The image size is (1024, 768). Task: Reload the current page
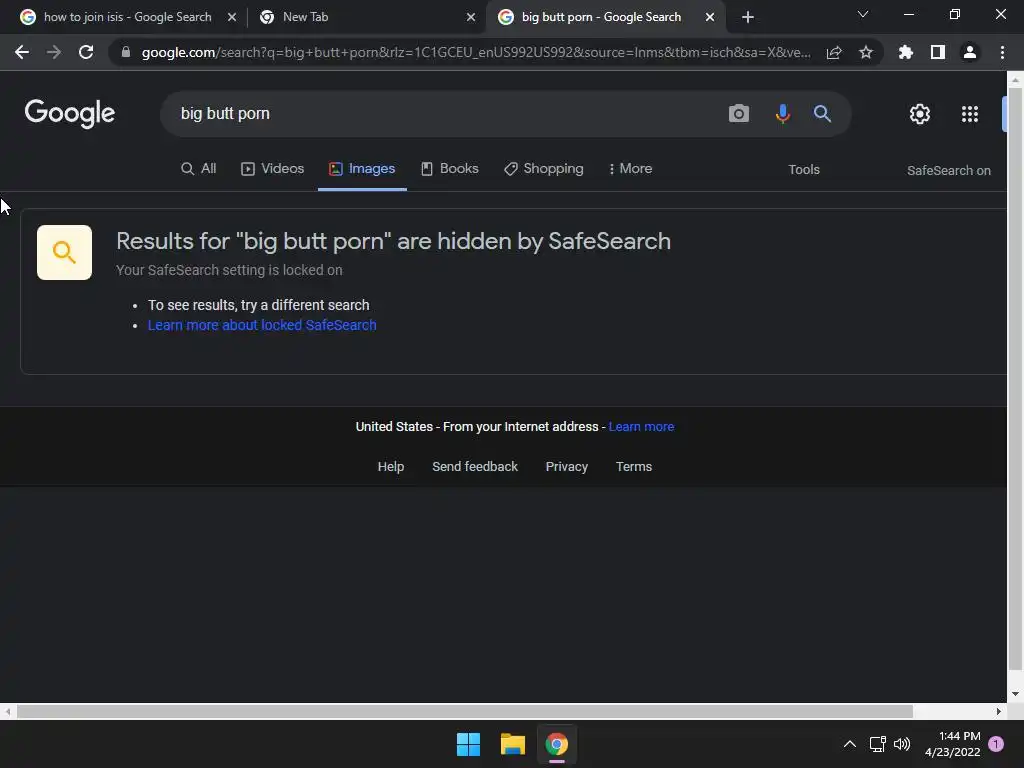coord(86,52)
